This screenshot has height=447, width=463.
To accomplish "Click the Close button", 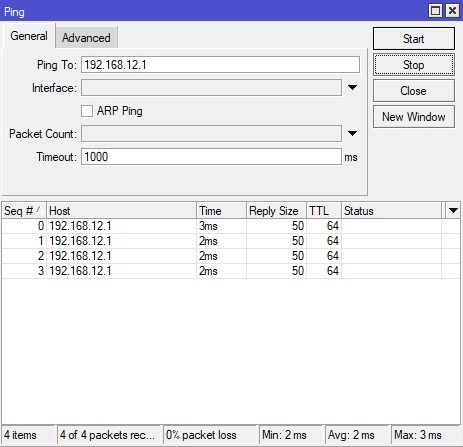I will (414, 91).
